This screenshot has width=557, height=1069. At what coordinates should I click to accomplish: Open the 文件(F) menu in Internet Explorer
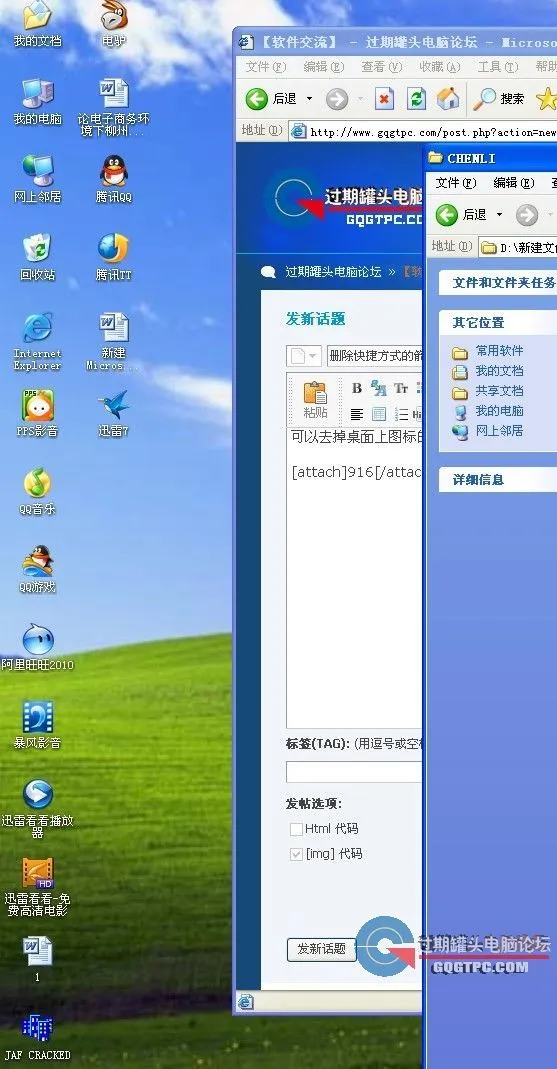tap(266, 67)
